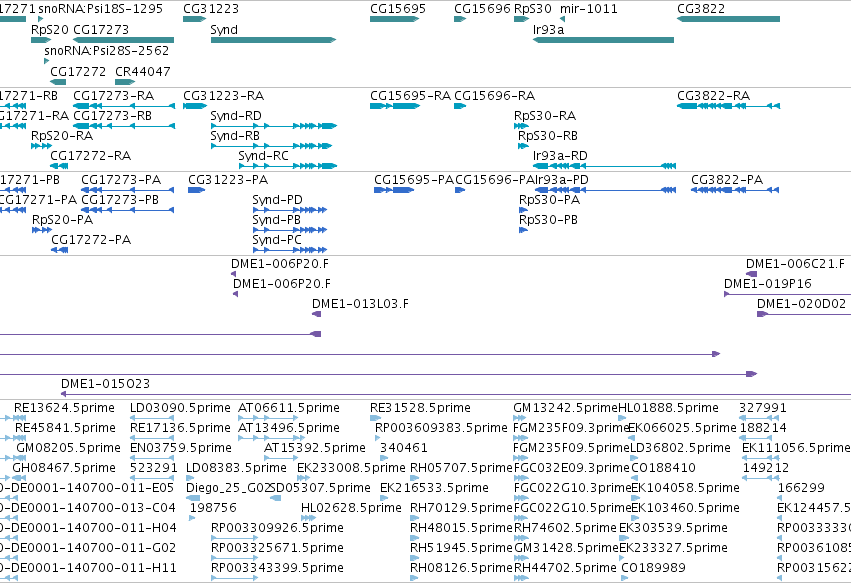Screen dimensions: 851x583
Task: Select EST label RH70129.5prime
Action: tap(461, 508)
